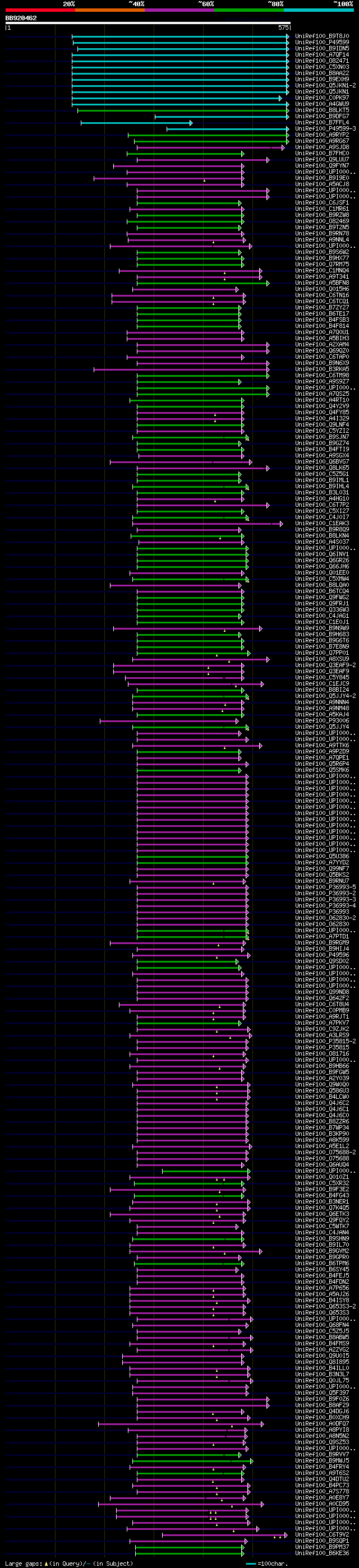Screen dimensions: 359x1568
Task: Select label UniRef100_Q5JKN1-2
Action: [325, 85]
